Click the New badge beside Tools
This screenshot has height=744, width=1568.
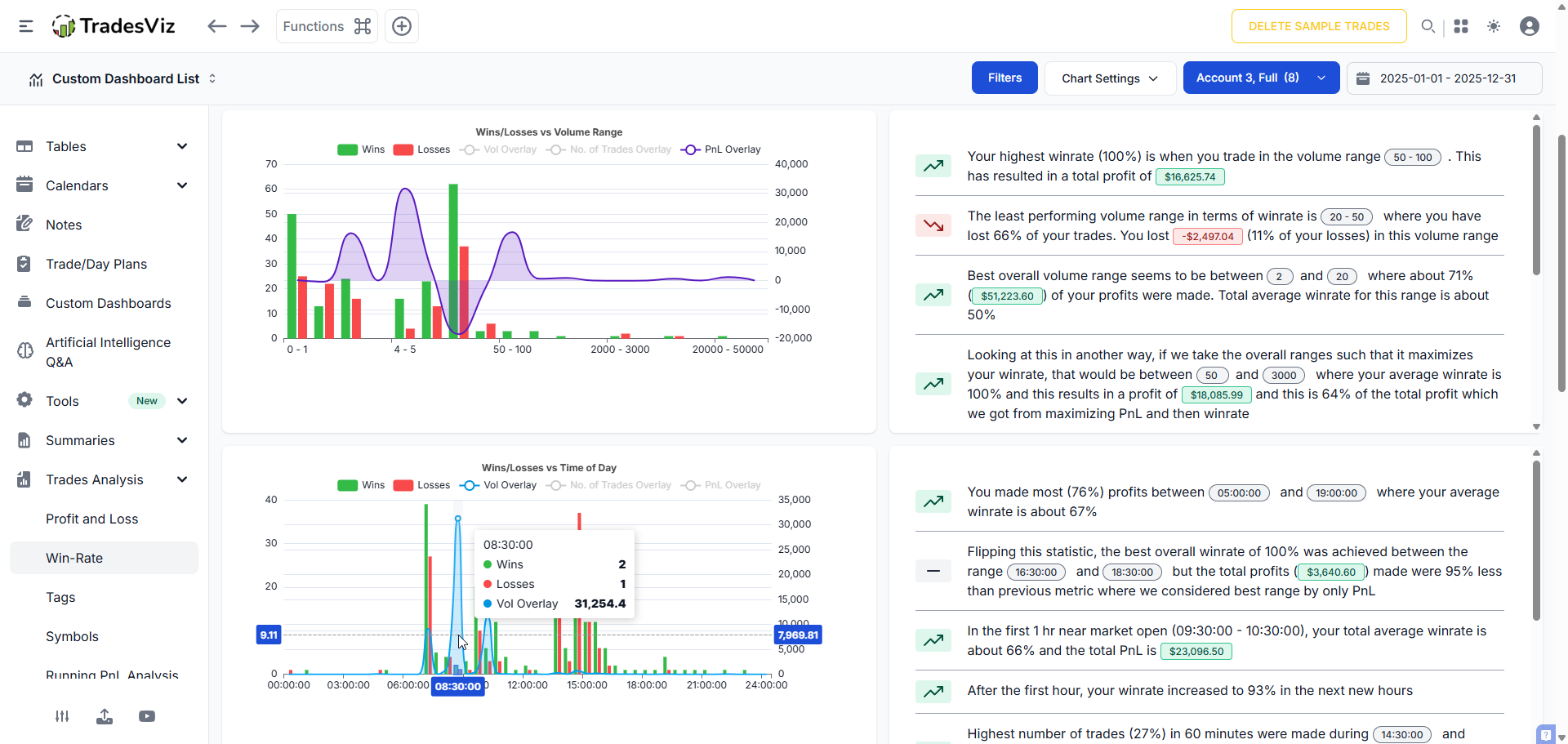(x=147, y=401)
